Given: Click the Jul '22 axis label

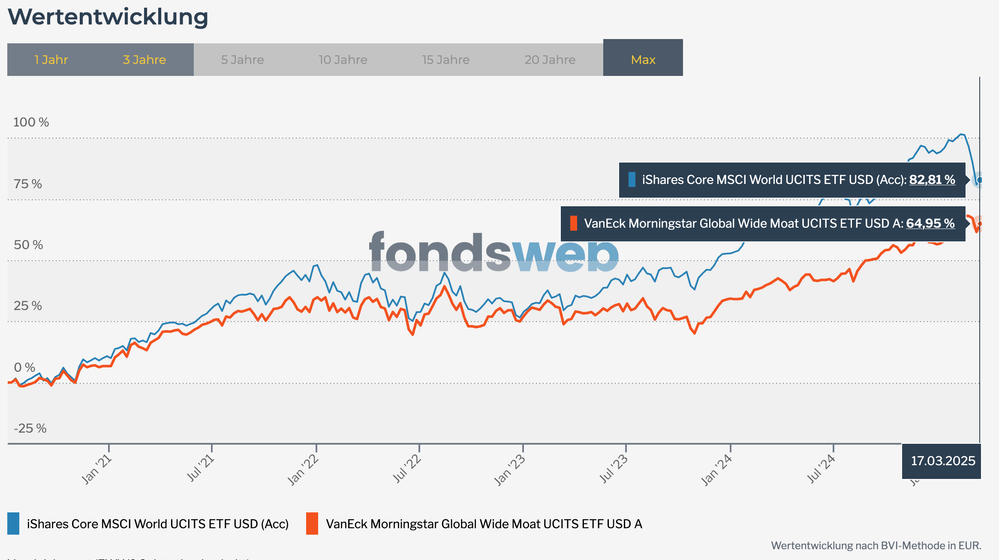Looking at the screenshot, I should click(x=407, y=468).
